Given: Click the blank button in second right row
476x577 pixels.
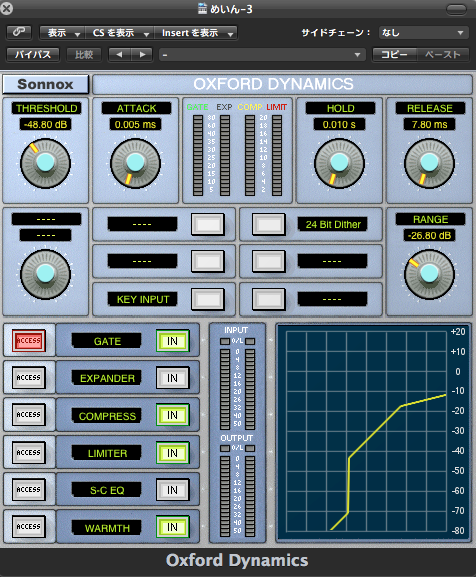Looking at the screenshot, I should coord(269,261).
